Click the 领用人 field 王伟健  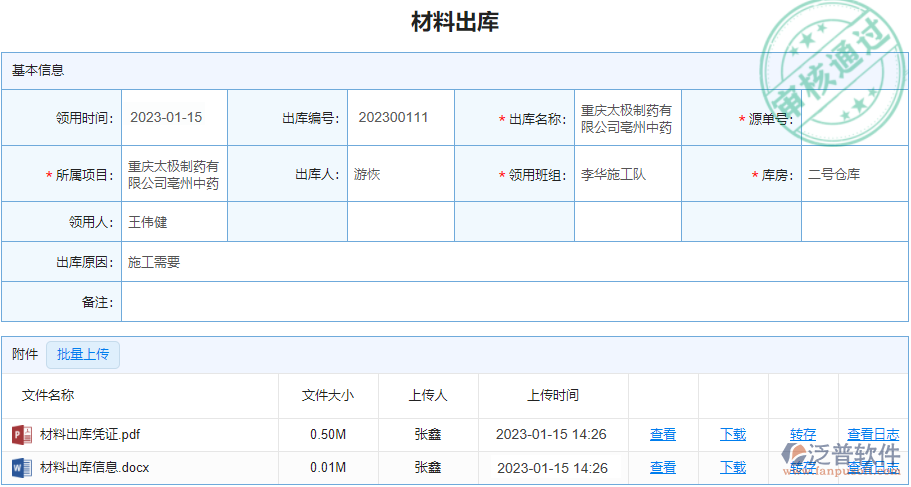tap(174, 222)
